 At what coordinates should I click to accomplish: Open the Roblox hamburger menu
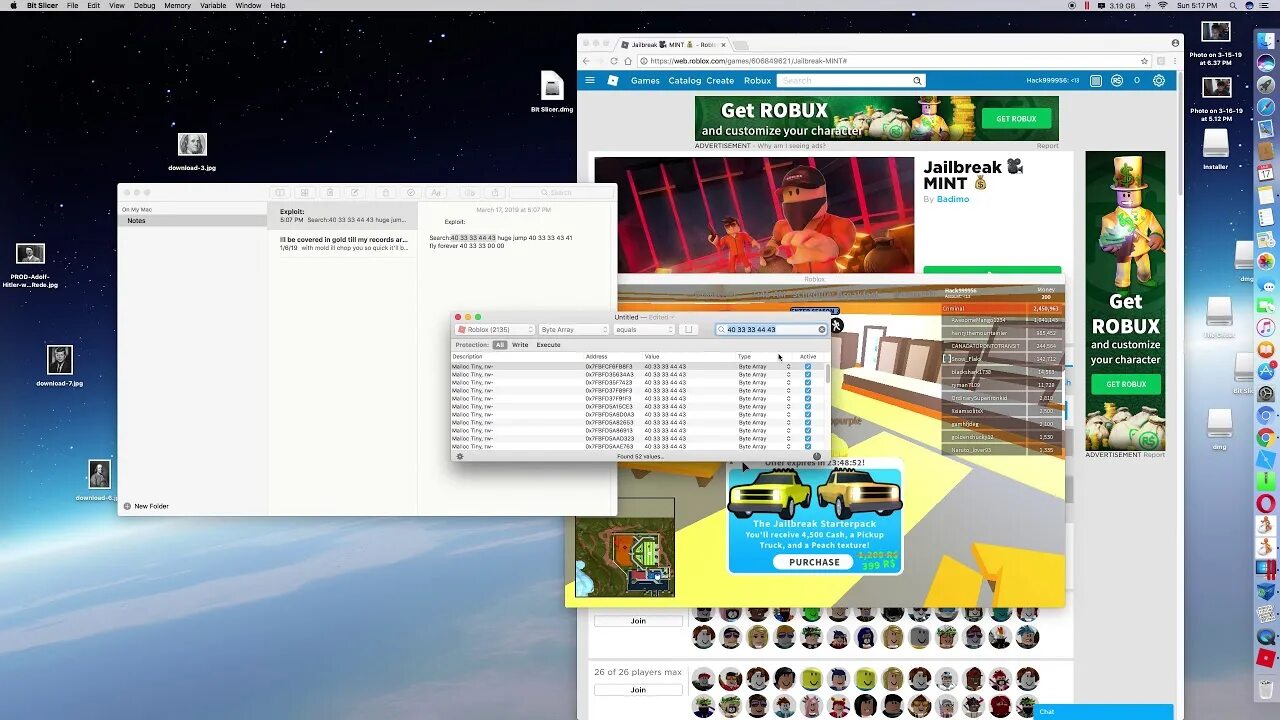(590, 80)
